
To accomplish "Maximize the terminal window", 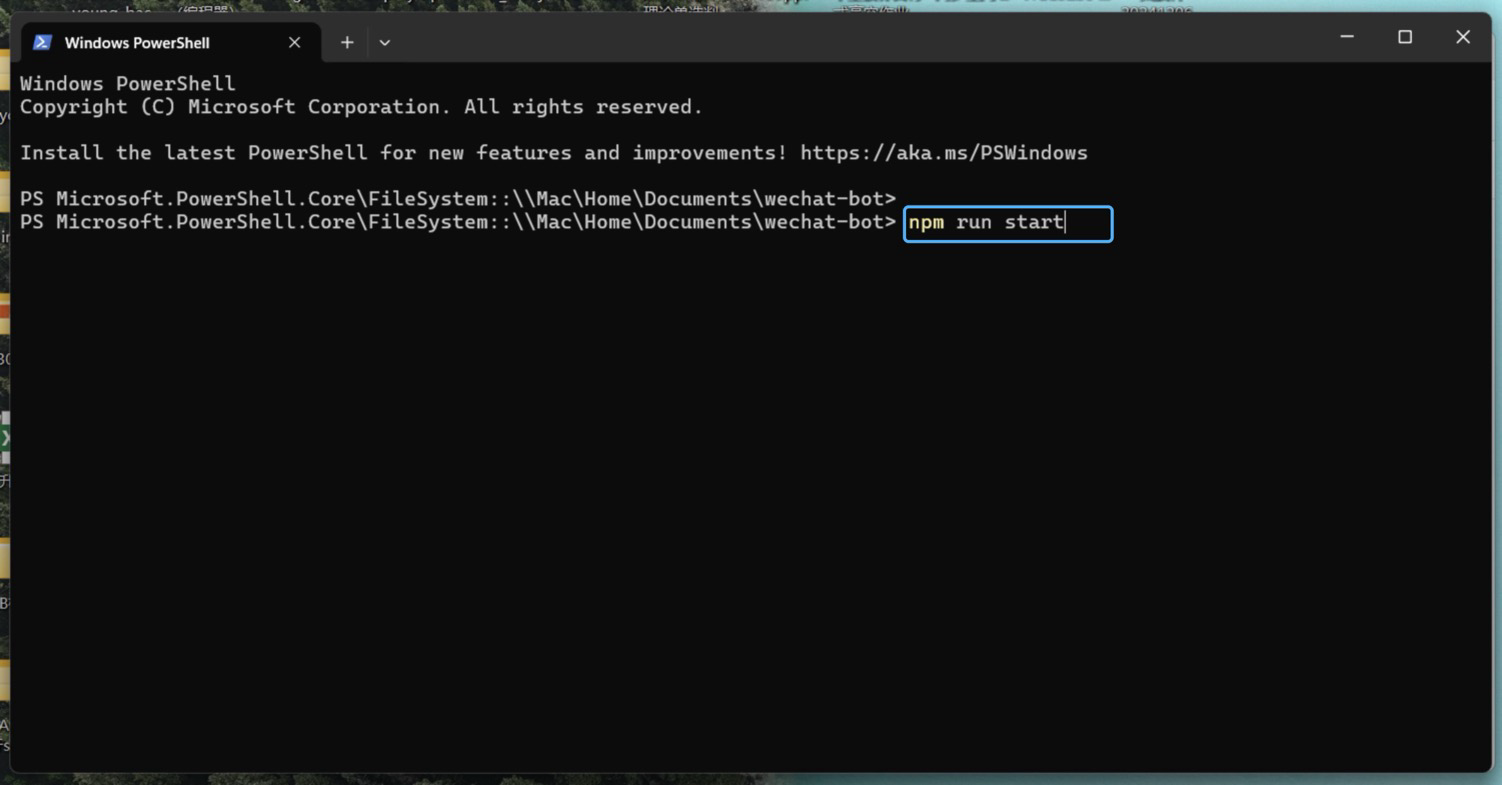I will tap(1405, 37).
